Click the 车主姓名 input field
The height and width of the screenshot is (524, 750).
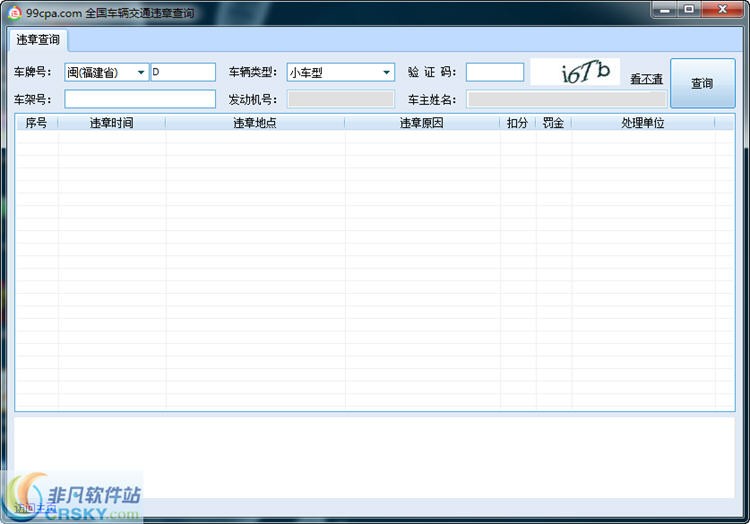tap(566, 99)
